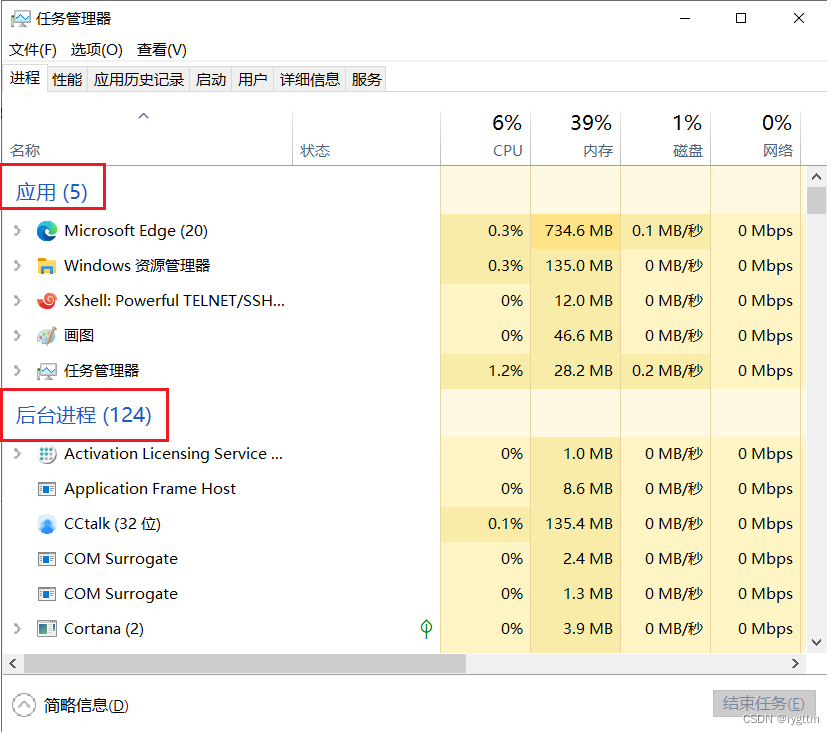Viewport: 835px width, 735px height.
Task: Switch to the 用户 tab
Action: (252, 79)
